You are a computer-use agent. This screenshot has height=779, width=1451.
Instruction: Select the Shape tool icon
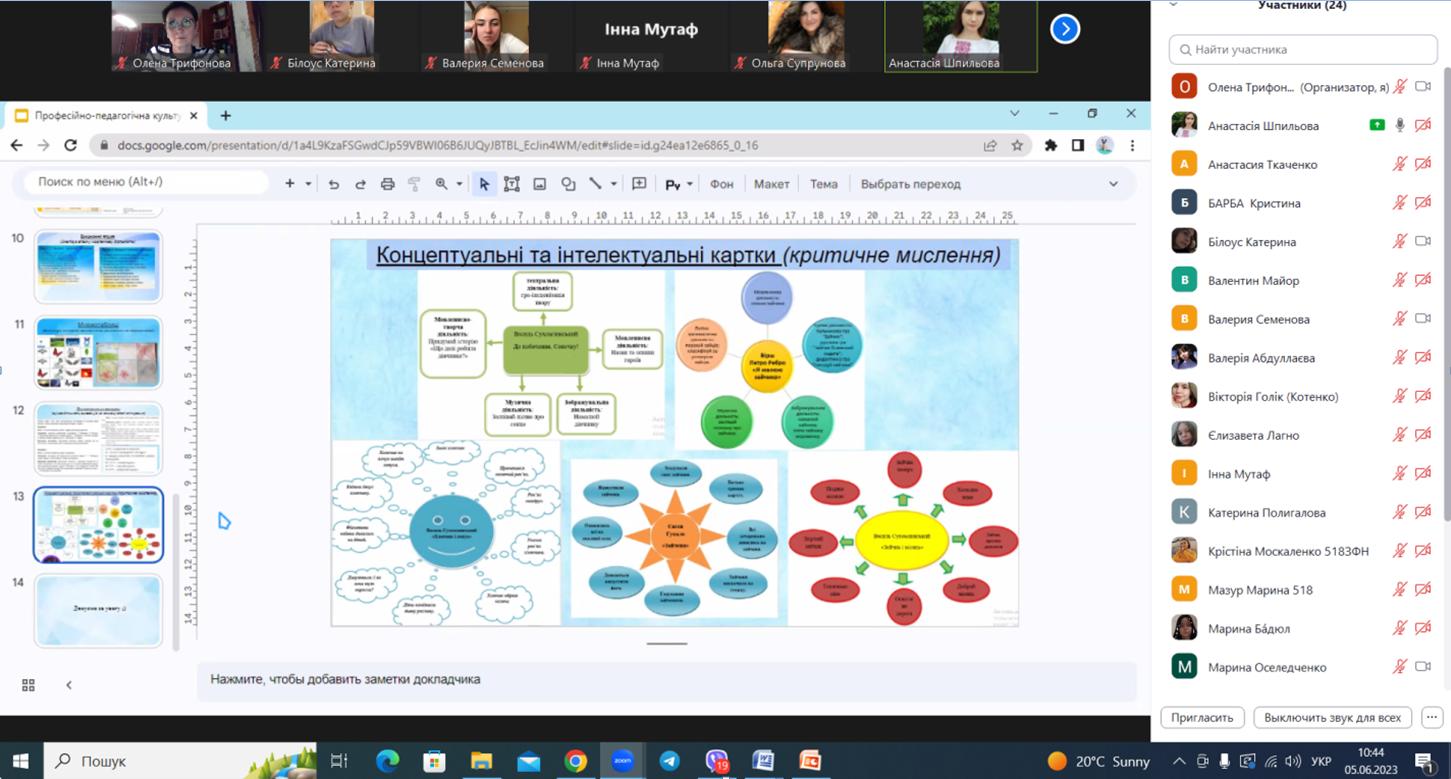click(x=568, y=184)
